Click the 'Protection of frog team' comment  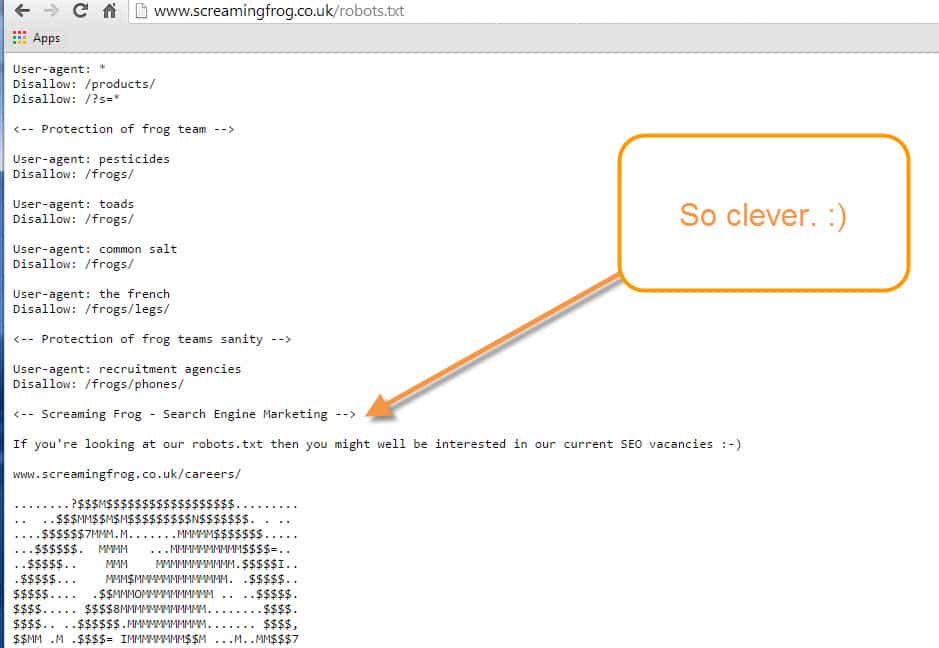click(123, 129)
